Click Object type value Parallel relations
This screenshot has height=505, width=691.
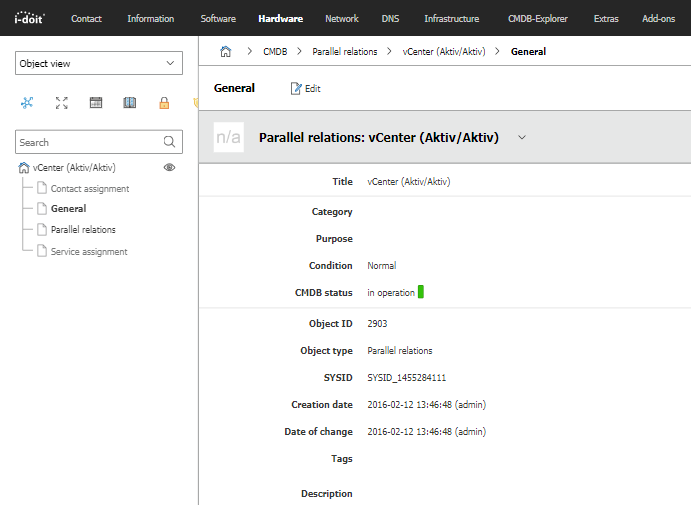[x=400, y=351]
